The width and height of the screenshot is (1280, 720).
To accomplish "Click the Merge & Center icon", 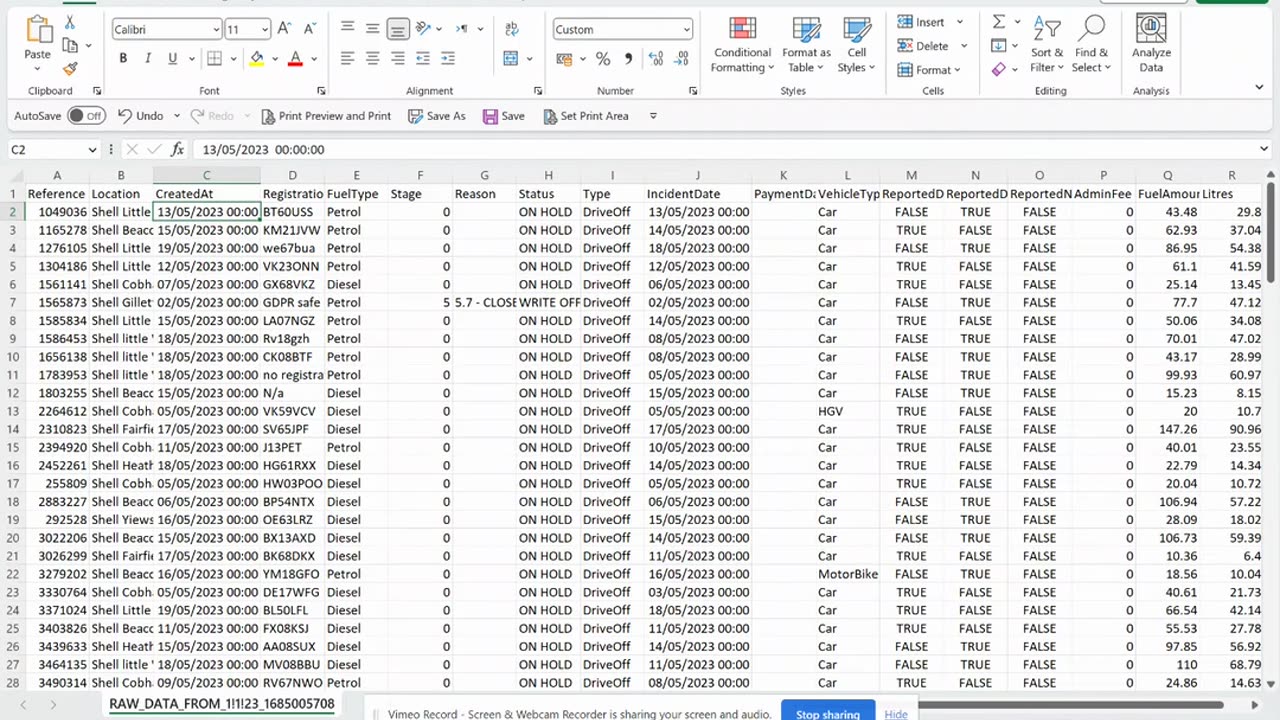I will [511, 58].
